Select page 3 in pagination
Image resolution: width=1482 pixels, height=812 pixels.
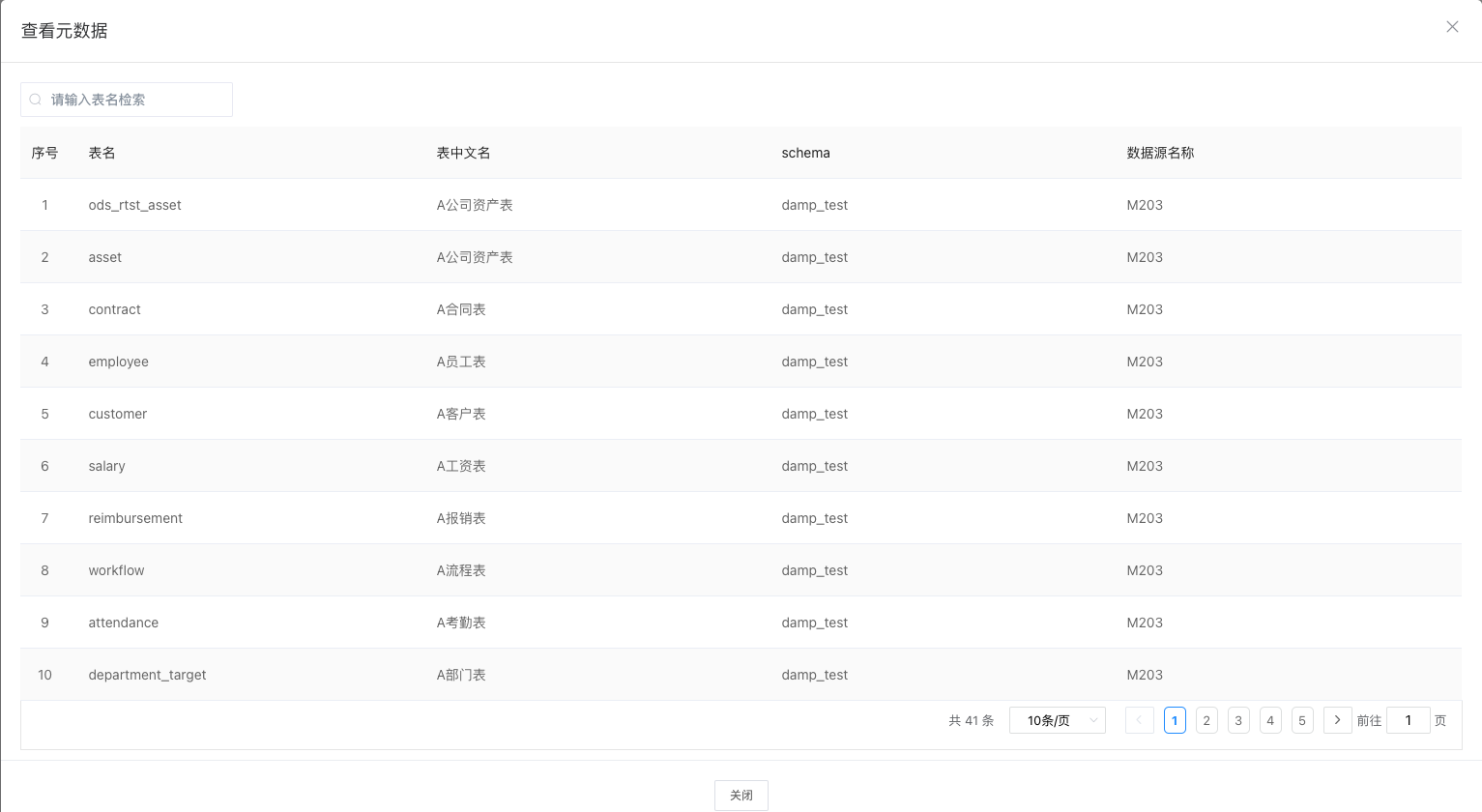pyautogui.click(x=1238, y=720)
